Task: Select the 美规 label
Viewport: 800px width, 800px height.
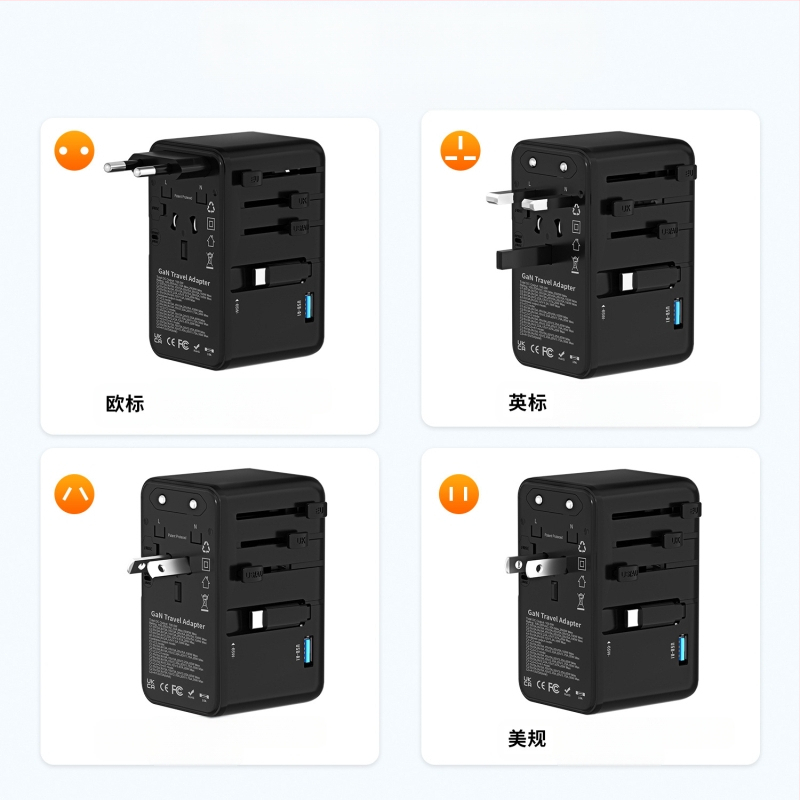Action: [527, 738]
